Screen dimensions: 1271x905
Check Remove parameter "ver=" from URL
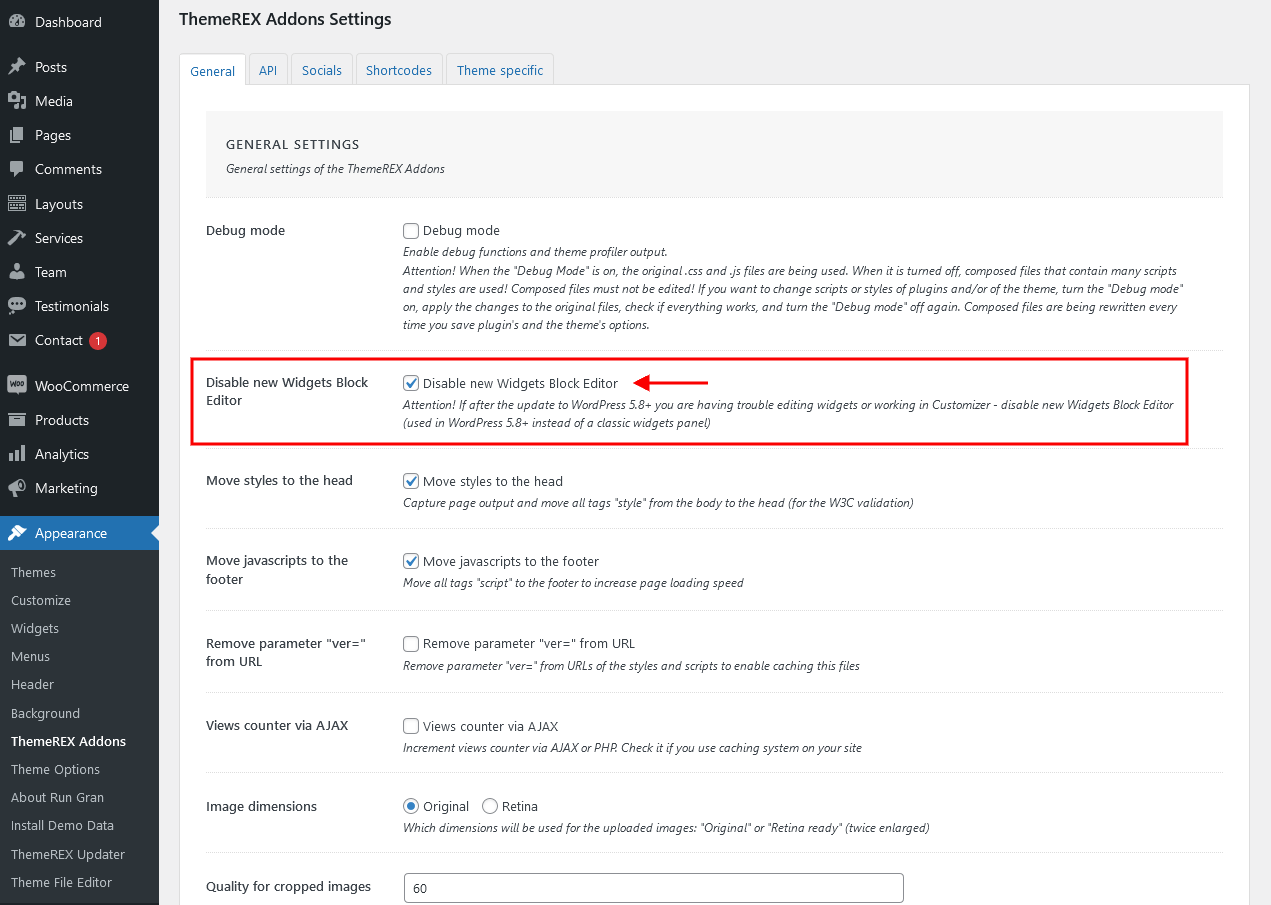coord(411,644)
